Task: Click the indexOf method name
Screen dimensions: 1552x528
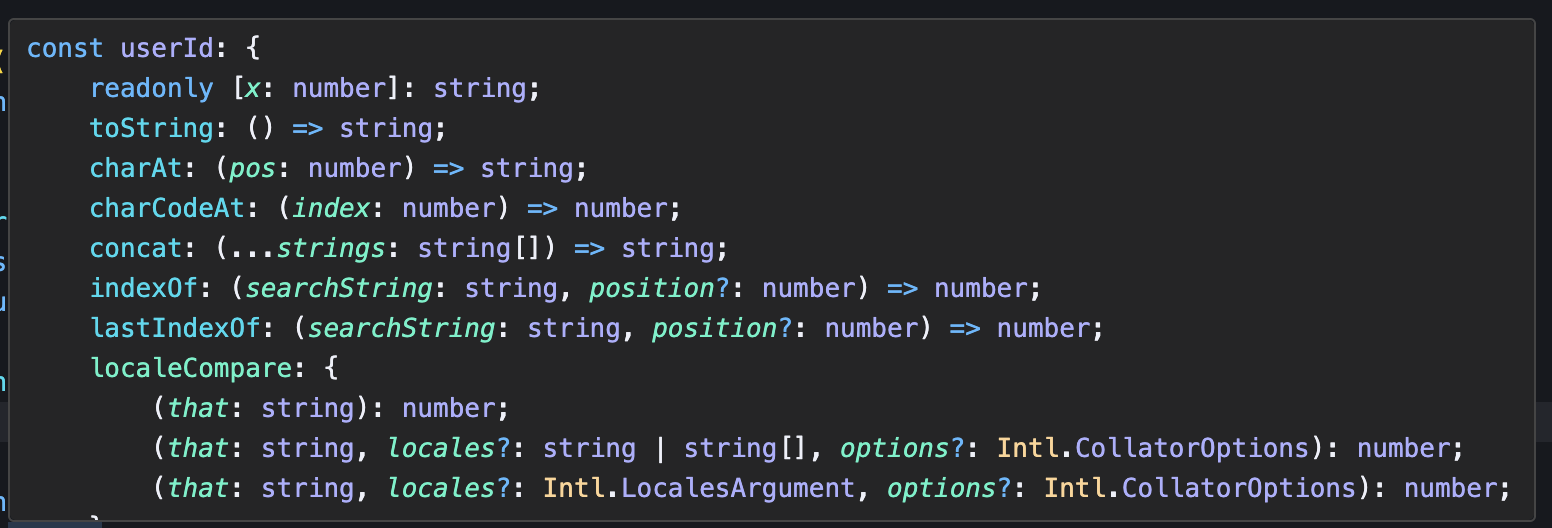Action: (x=144, y=288)
